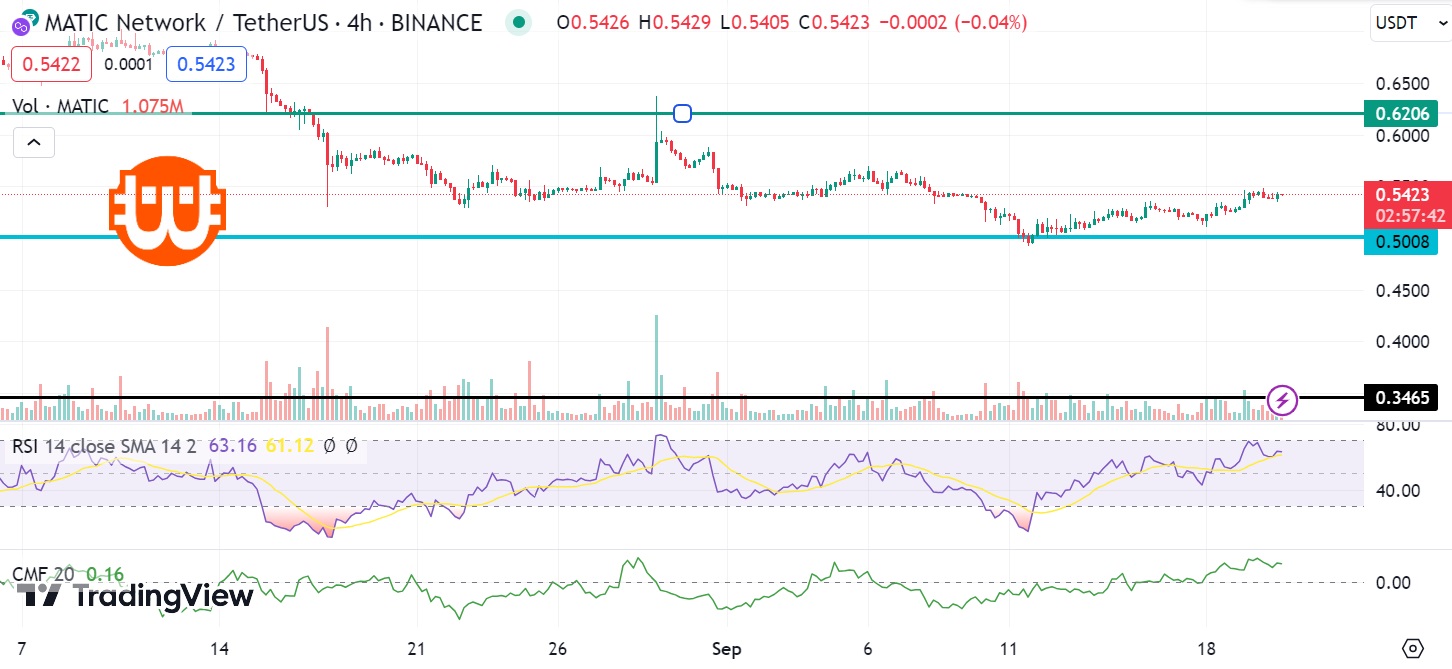This screenshot has height=669, width=1452.
Task: Click the purple lightning bolt icon
Action: point(1283,401)
